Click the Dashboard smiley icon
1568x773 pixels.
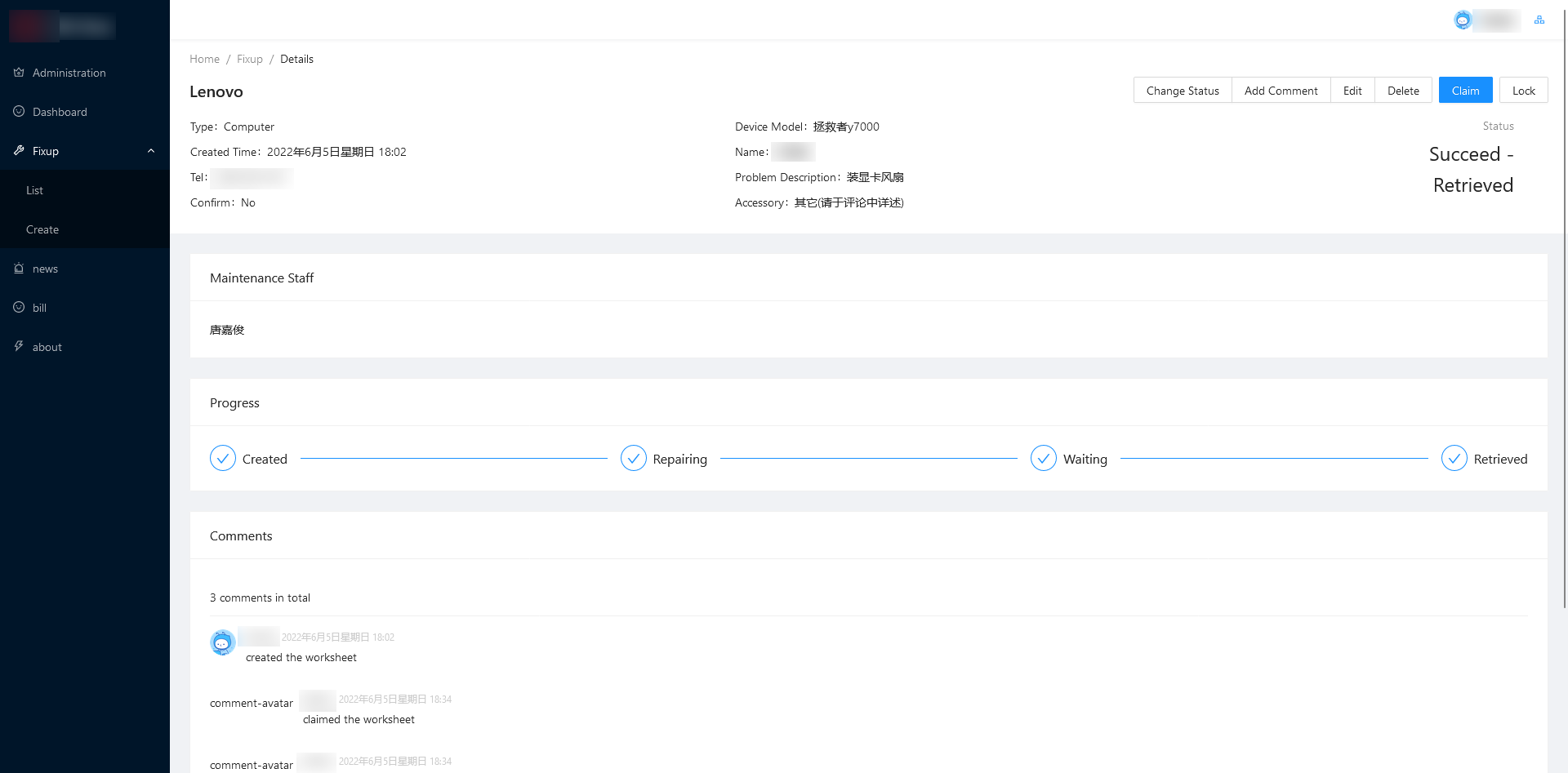(x=19, y=112)
